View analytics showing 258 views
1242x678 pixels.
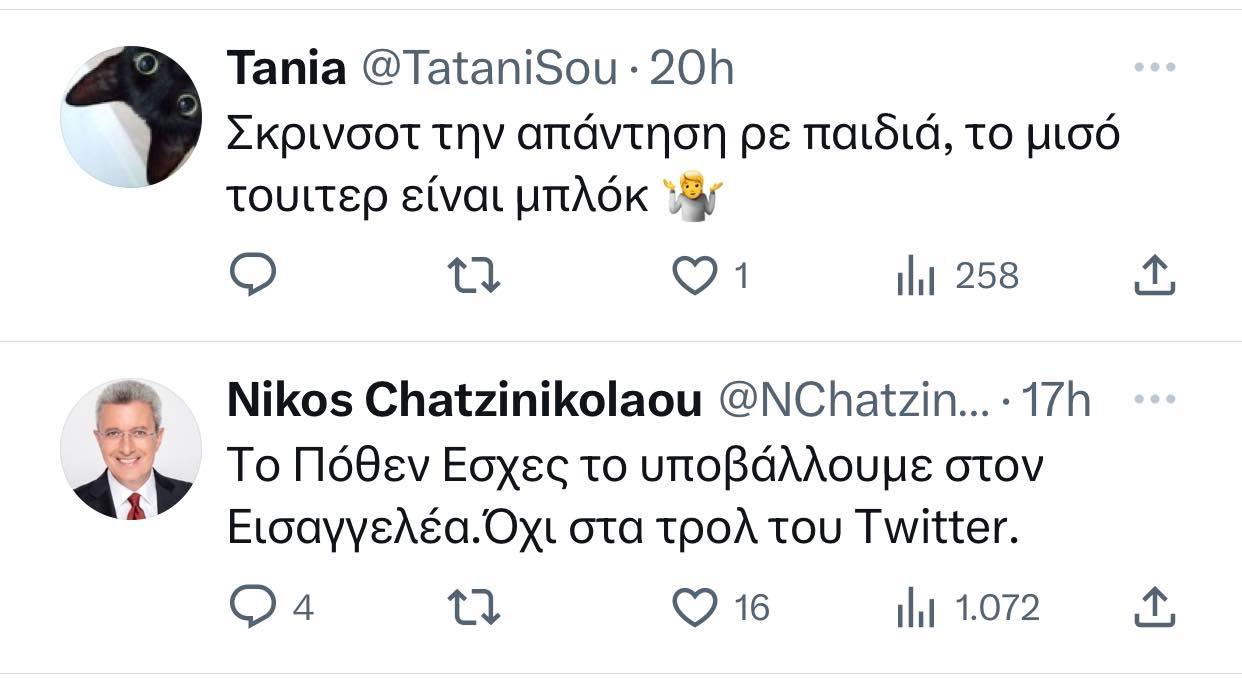(x=957, y=275)
